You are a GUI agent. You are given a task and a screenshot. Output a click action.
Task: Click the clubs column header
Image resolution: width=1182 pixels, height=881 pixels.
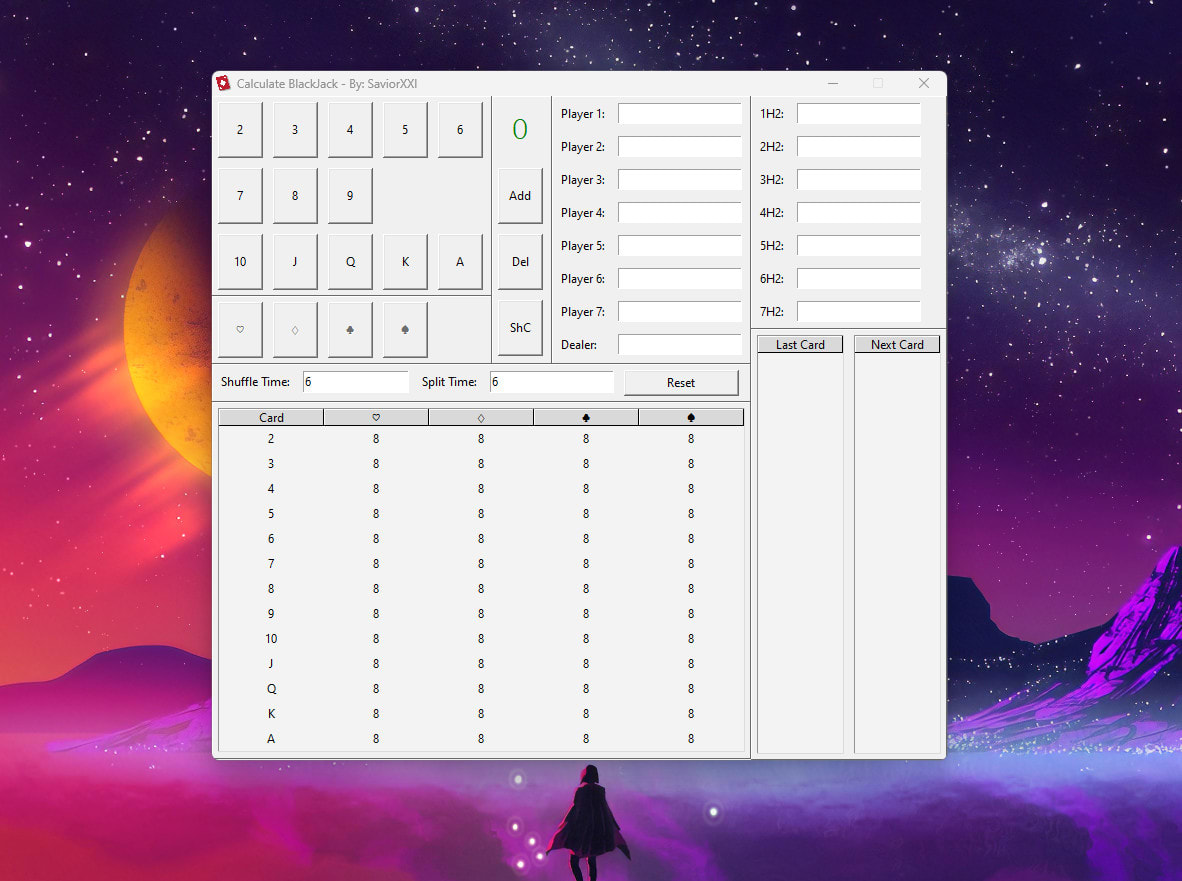[x=586, y=418]
